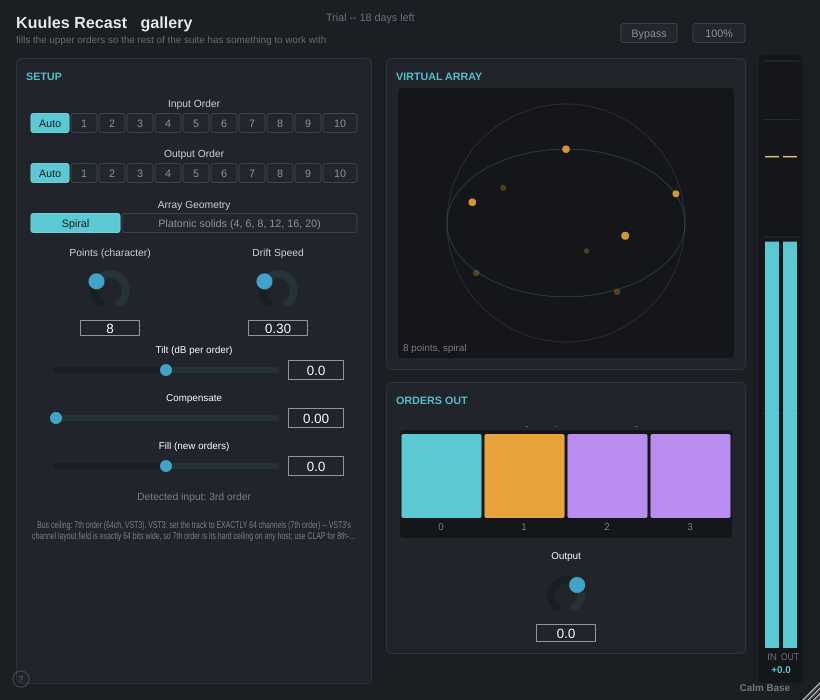Click the order 3 purple bar
This screenshot has width=820, height=700.
point(690,476)
